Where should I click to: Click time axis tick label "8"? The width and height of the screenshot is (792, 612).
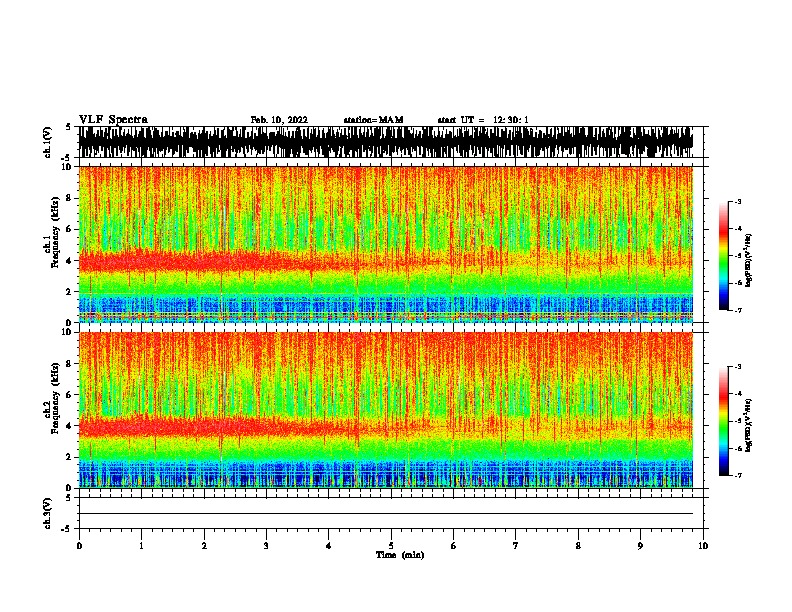[578, 546]
